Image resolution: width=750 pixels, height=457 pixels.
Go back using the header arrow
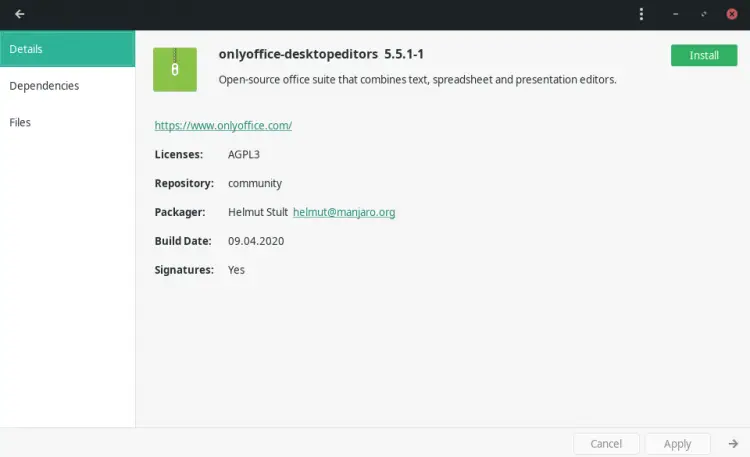click(x=20, y=15)
